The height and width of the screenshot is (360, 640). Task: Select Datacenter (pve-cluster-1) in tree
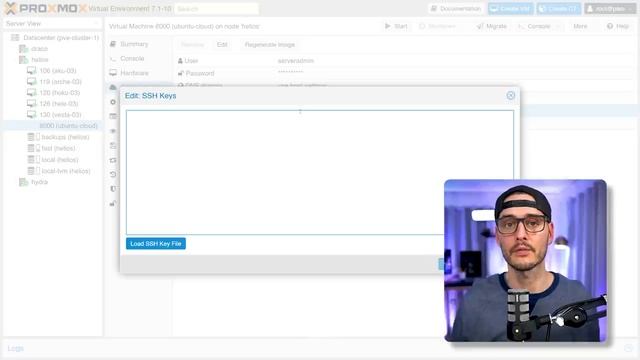point(61,38)
